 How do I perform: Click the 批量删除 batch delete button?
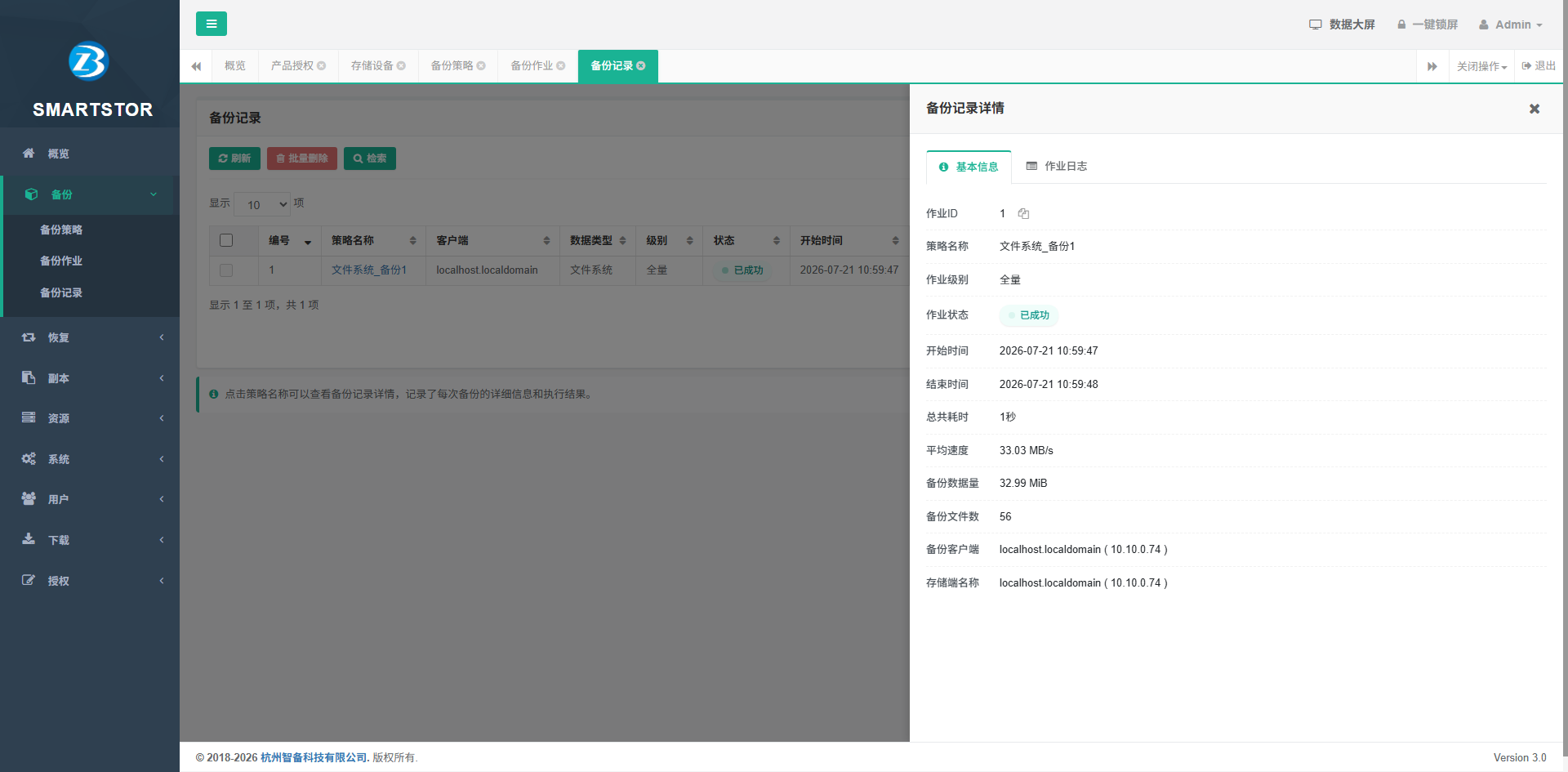[302, 158]
